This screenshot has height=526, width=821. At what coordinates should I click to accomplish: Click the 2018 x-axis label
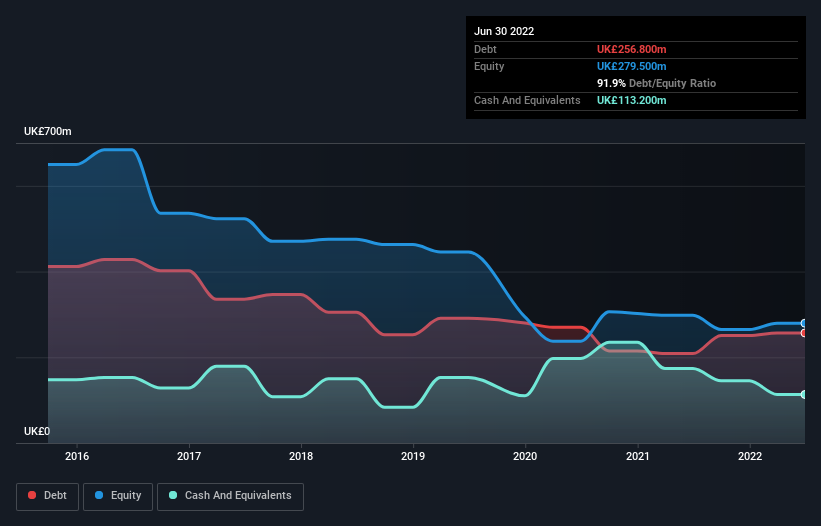(x=301, y=456)
